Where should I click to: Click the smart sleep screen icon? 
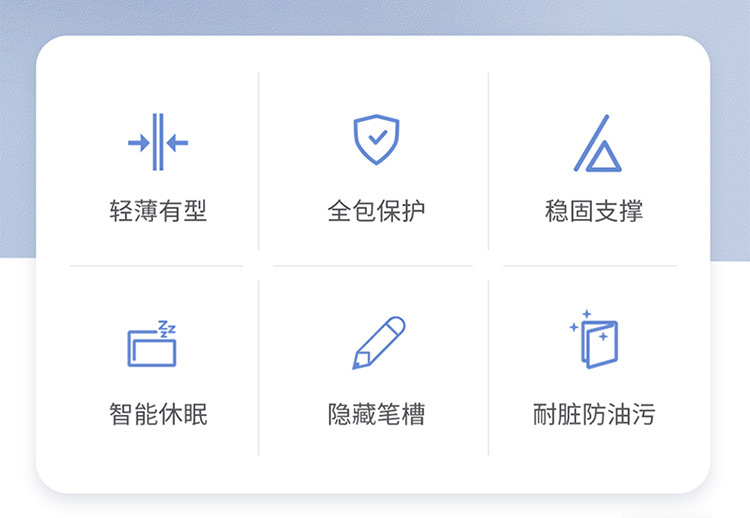(x=152, y=344)
